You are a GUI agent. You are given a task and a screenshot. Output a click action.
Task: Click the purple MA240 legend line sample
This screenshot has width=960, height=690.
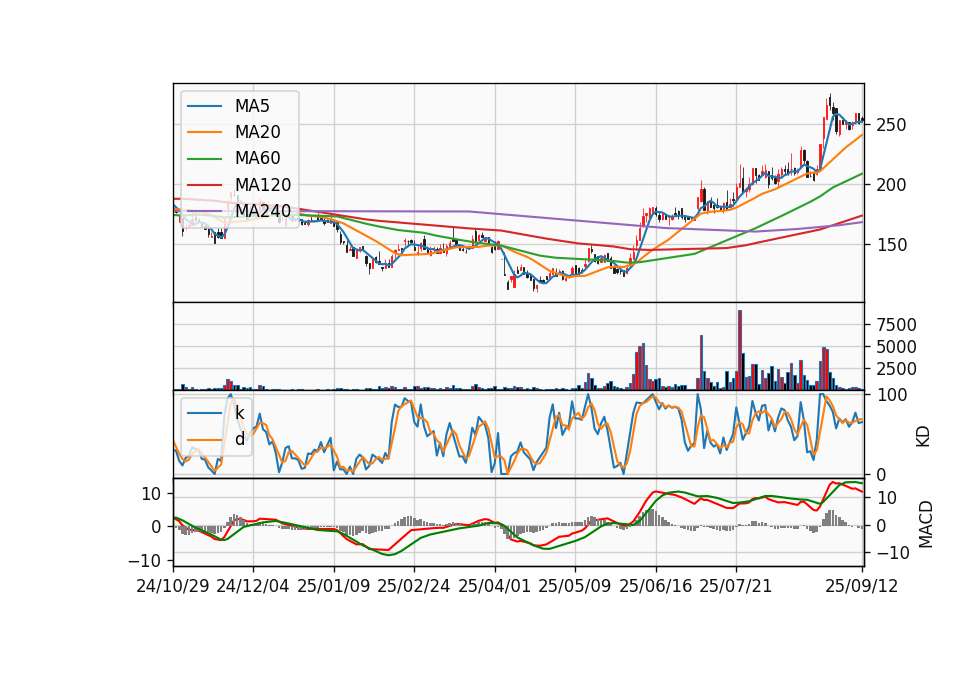point(204,211)
